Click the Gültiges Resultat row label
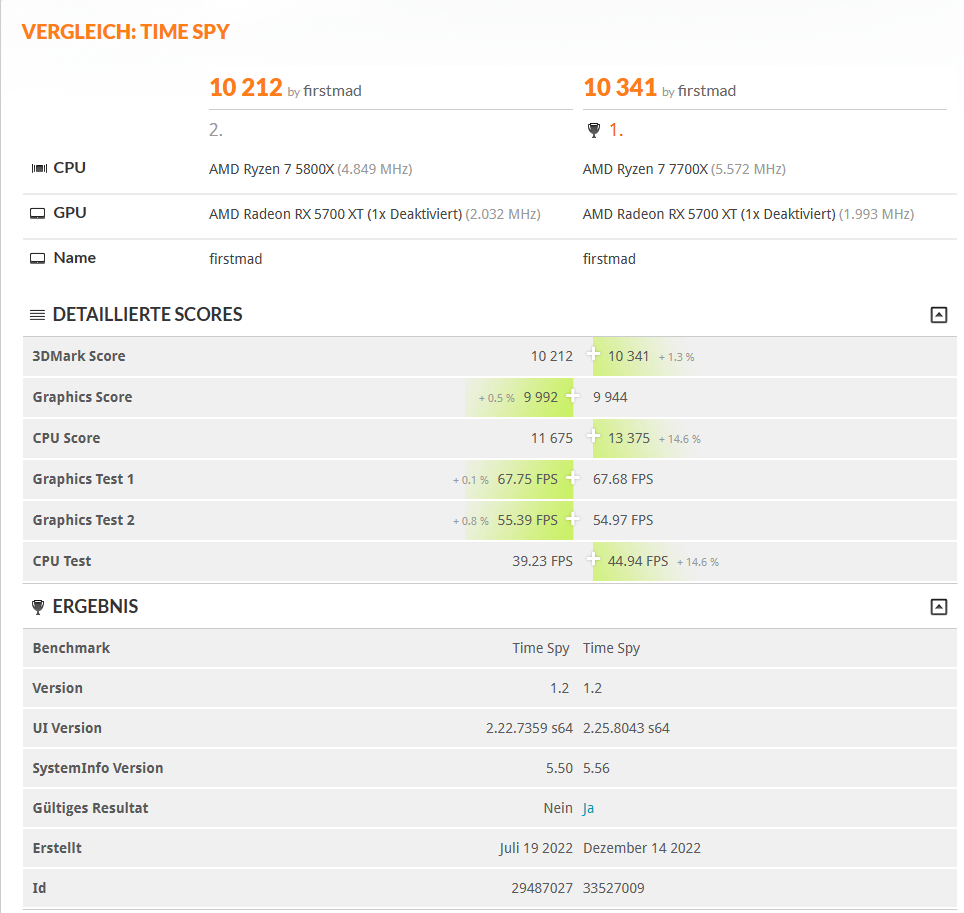The image size is (964, 913). pyautogui.click(x=90, y=808)
